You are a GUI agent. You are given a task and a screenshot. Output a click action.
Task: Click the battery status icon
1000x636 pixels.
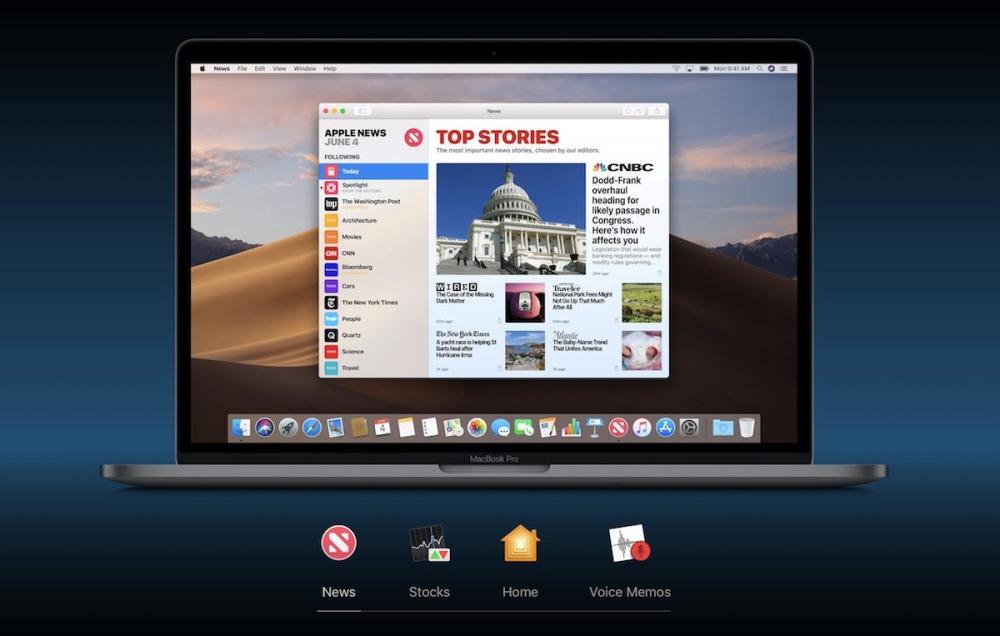[704, 68]
